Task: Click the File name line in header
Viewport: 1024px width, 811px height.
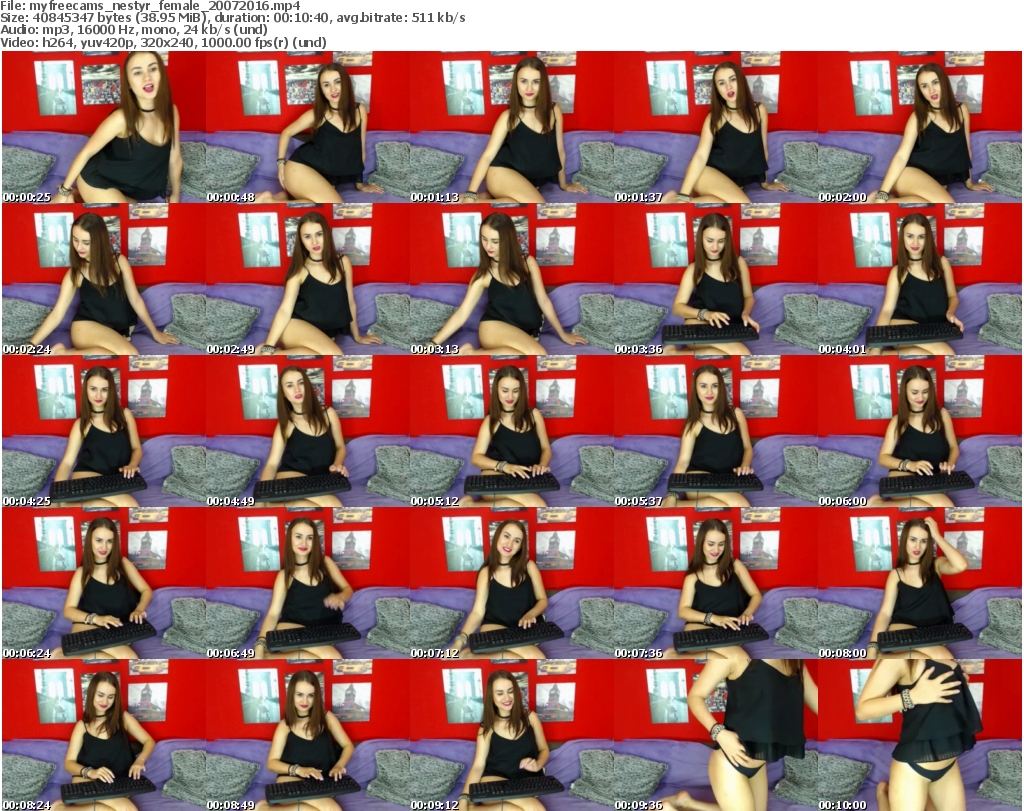Action: coord(150,6)
